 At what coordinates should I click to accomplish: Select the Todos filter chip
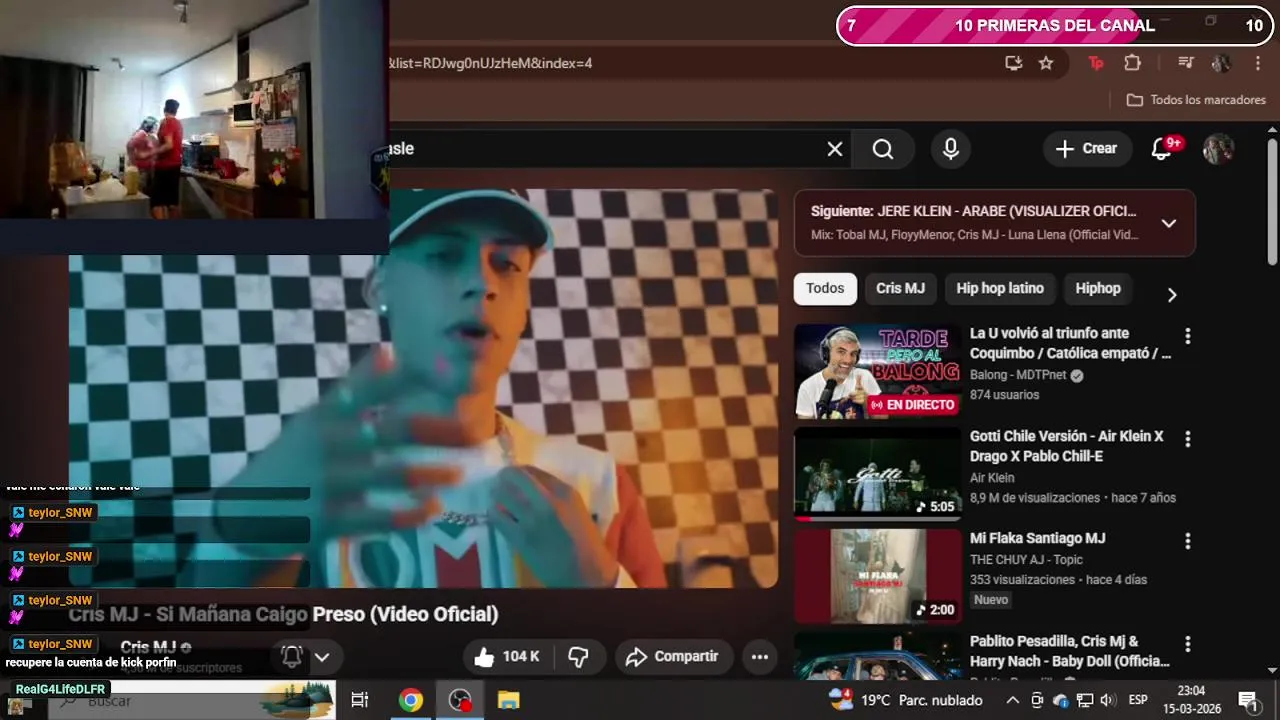pyautogui.click(x=825, y=288)
